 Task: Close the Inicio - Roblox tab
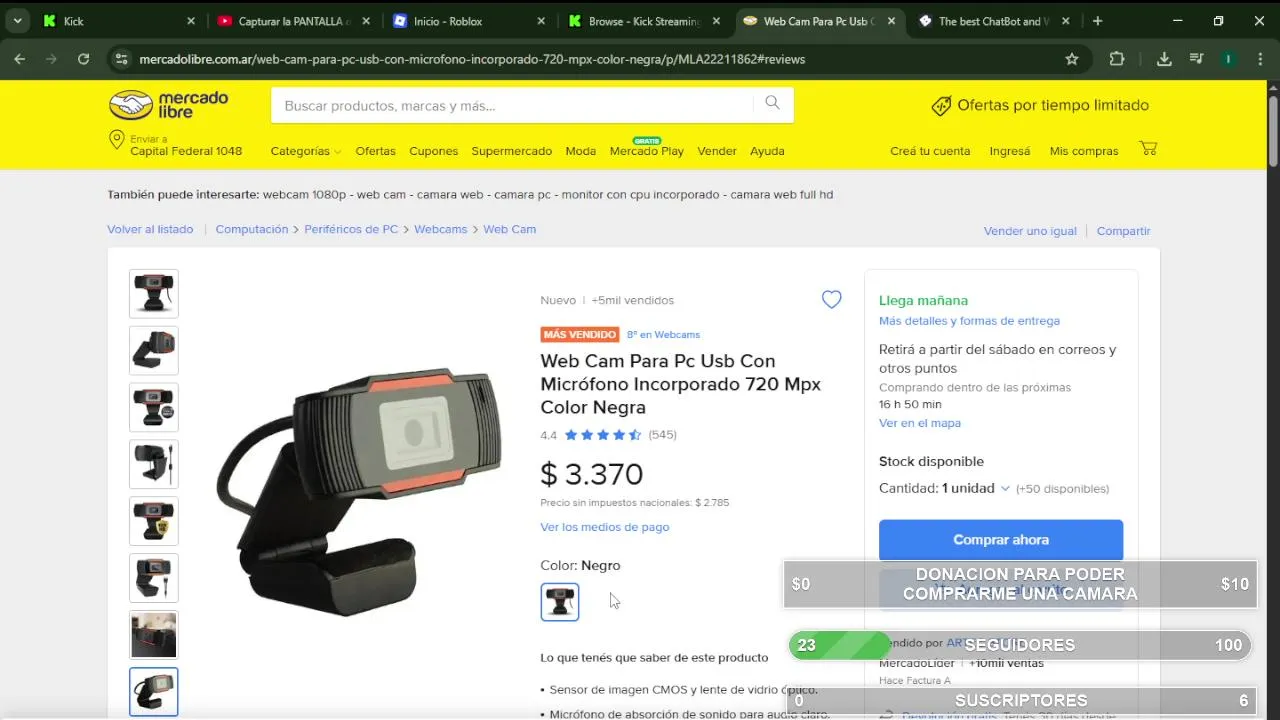(541, 21)
